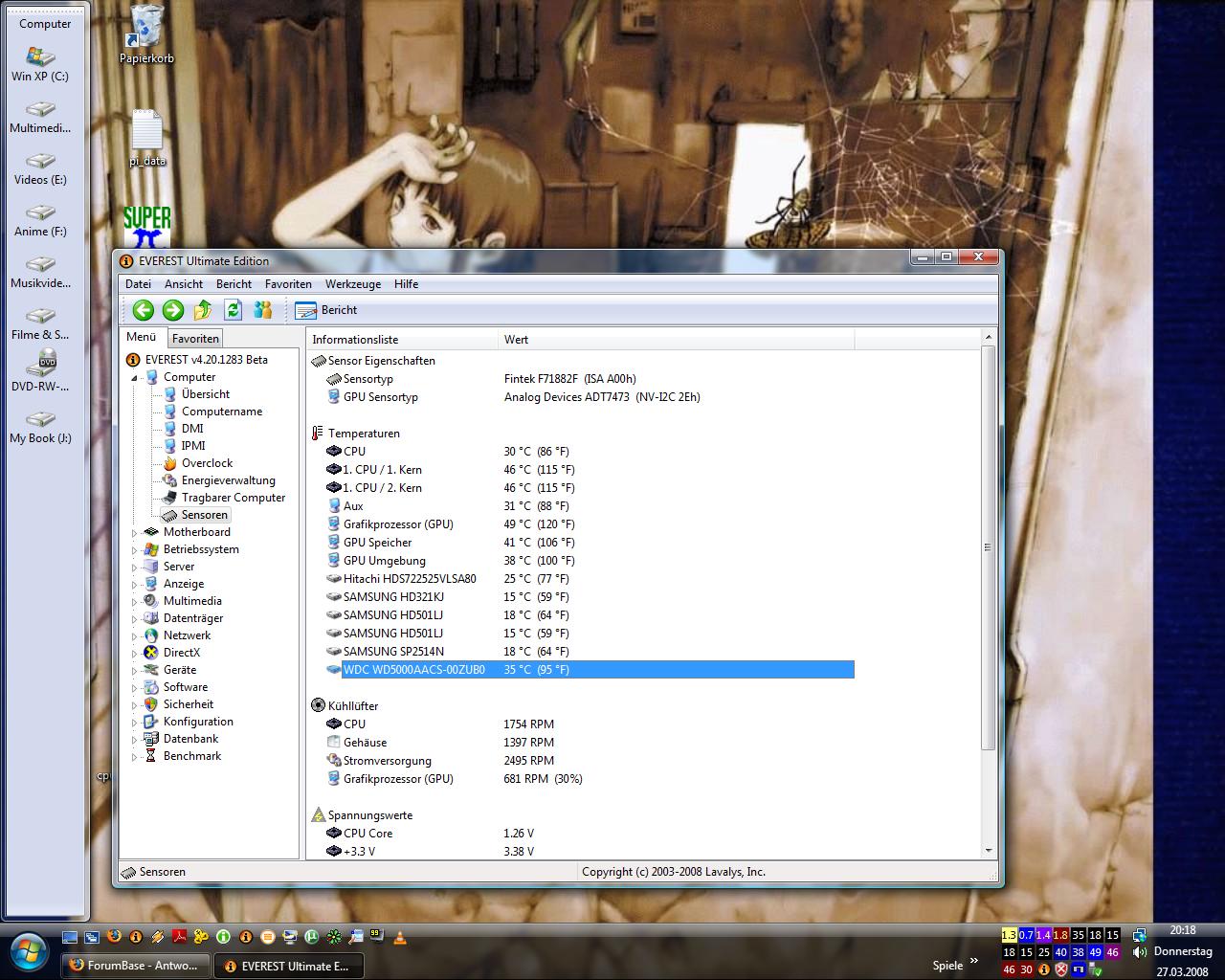Select Energieverwaltung in the tree
The image size is (1225, 980).
tap(228, 480)
